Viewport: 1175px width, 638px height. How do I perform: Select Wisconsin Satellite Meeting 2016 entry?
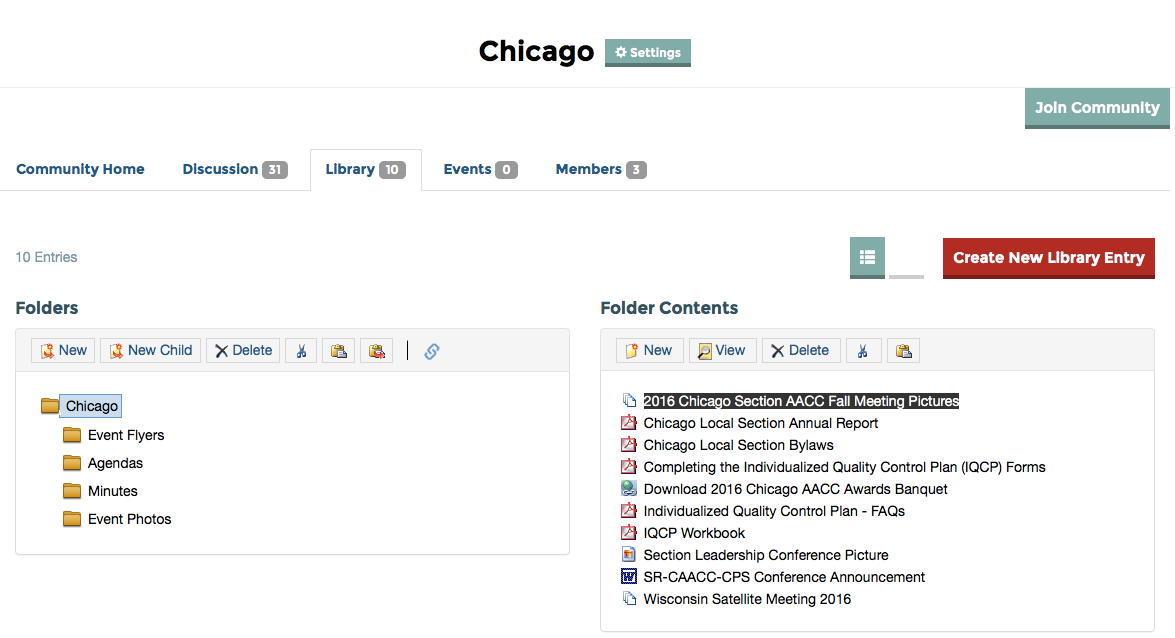tap(747, 599)
